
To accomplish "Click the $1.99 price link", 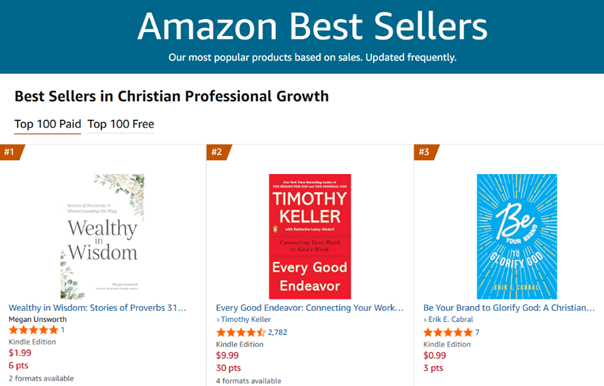I will coord(20,353).
